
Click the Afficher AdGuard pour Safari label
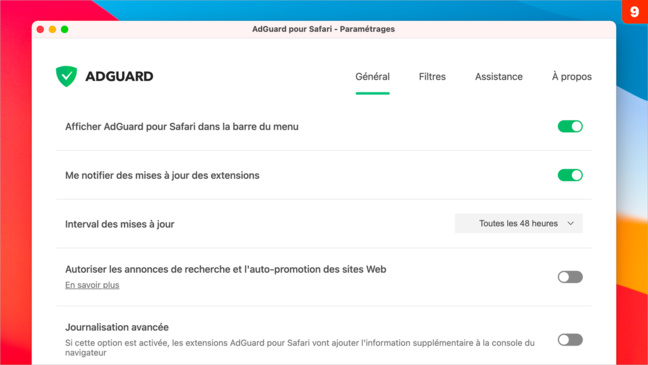(x=182, y=126)
